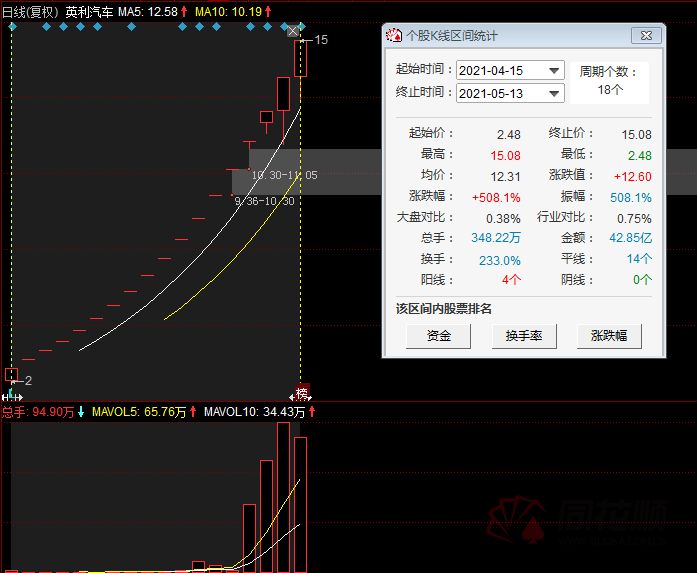Click the MAVOL10: 34.43万 readout
The height and width of the screenshot is (573, 697).
(254, 412)
